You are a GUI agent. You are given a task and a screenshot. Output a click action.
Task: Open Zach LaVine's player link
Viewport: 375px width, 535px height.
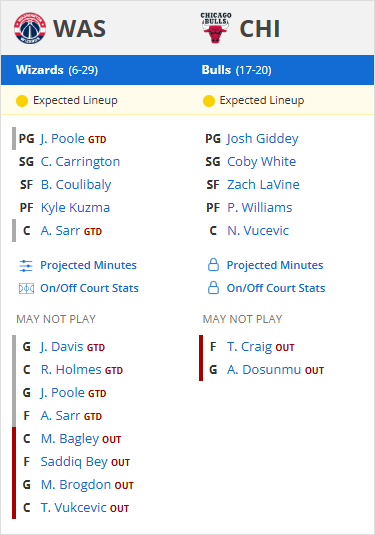click(x=263, y=185)
